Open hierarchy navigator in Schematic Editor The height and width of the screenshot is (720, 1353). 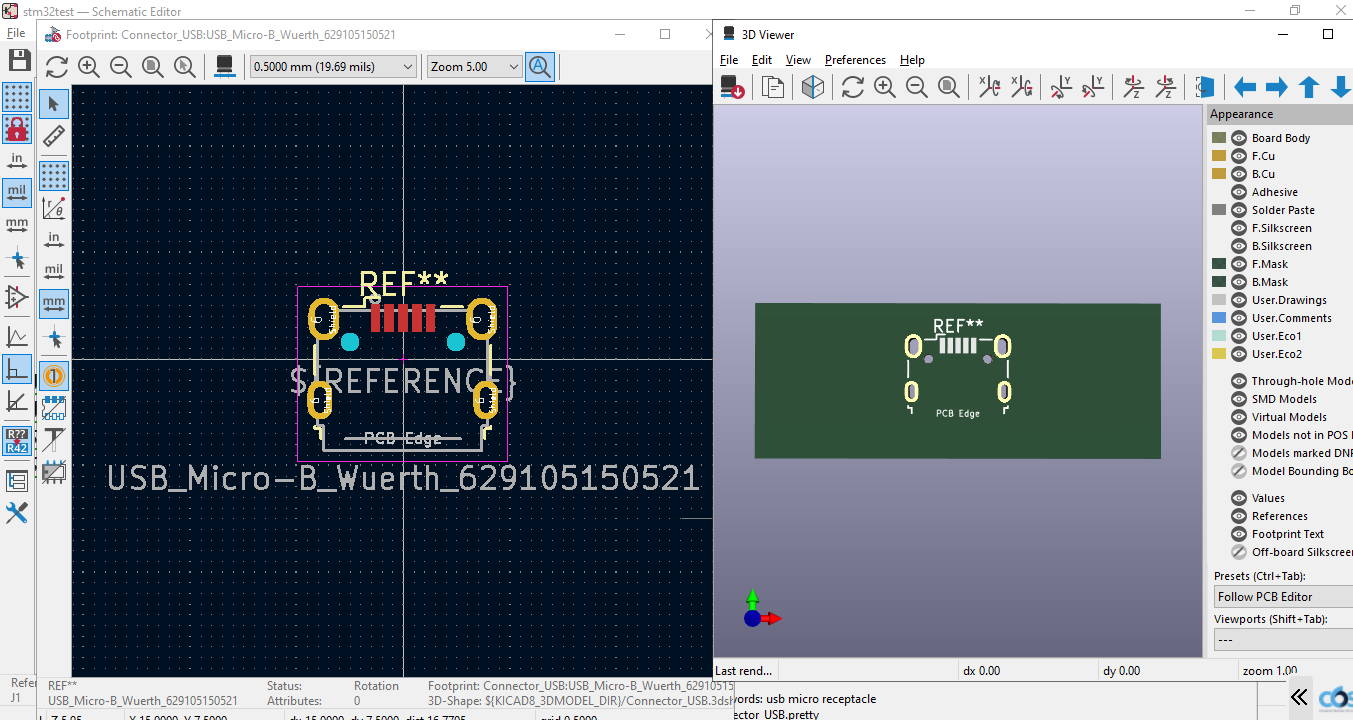(x=17, y=481)
